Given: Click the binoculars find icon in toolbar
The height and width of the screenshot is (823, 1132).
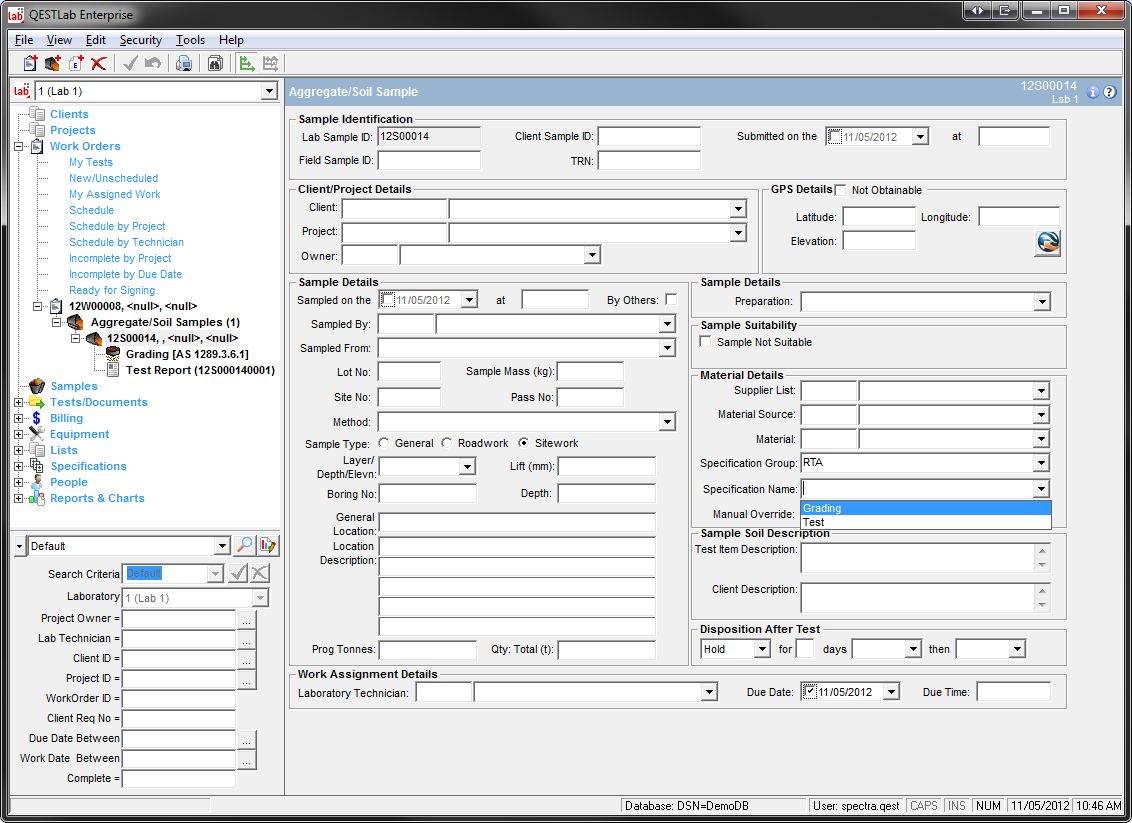Looking at the screenshot, I should [215, 64].
